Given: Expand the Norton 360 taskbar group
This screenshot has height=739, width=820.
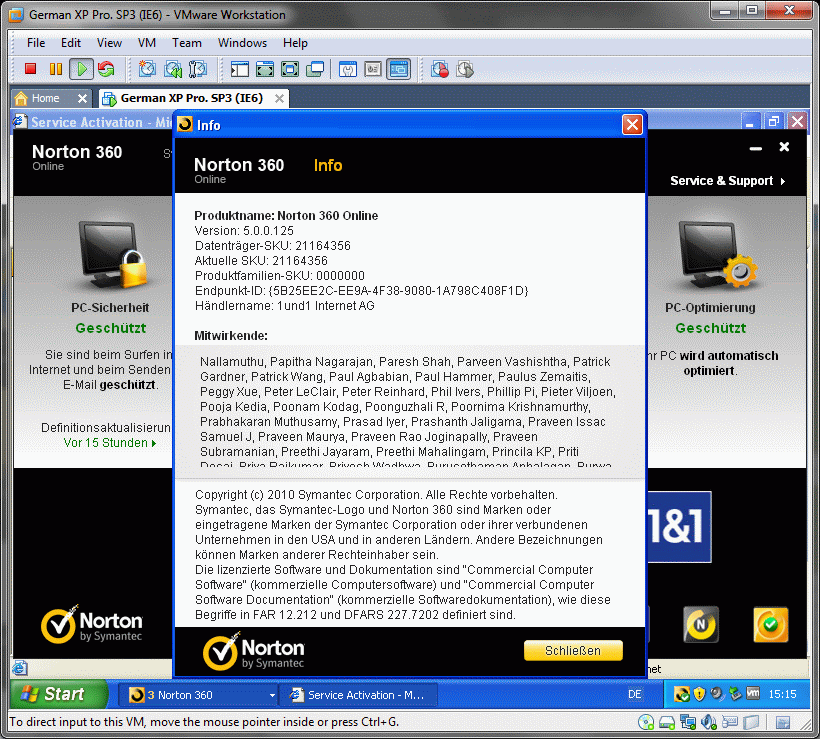Looking at the screenshot, I should (272, 695).
